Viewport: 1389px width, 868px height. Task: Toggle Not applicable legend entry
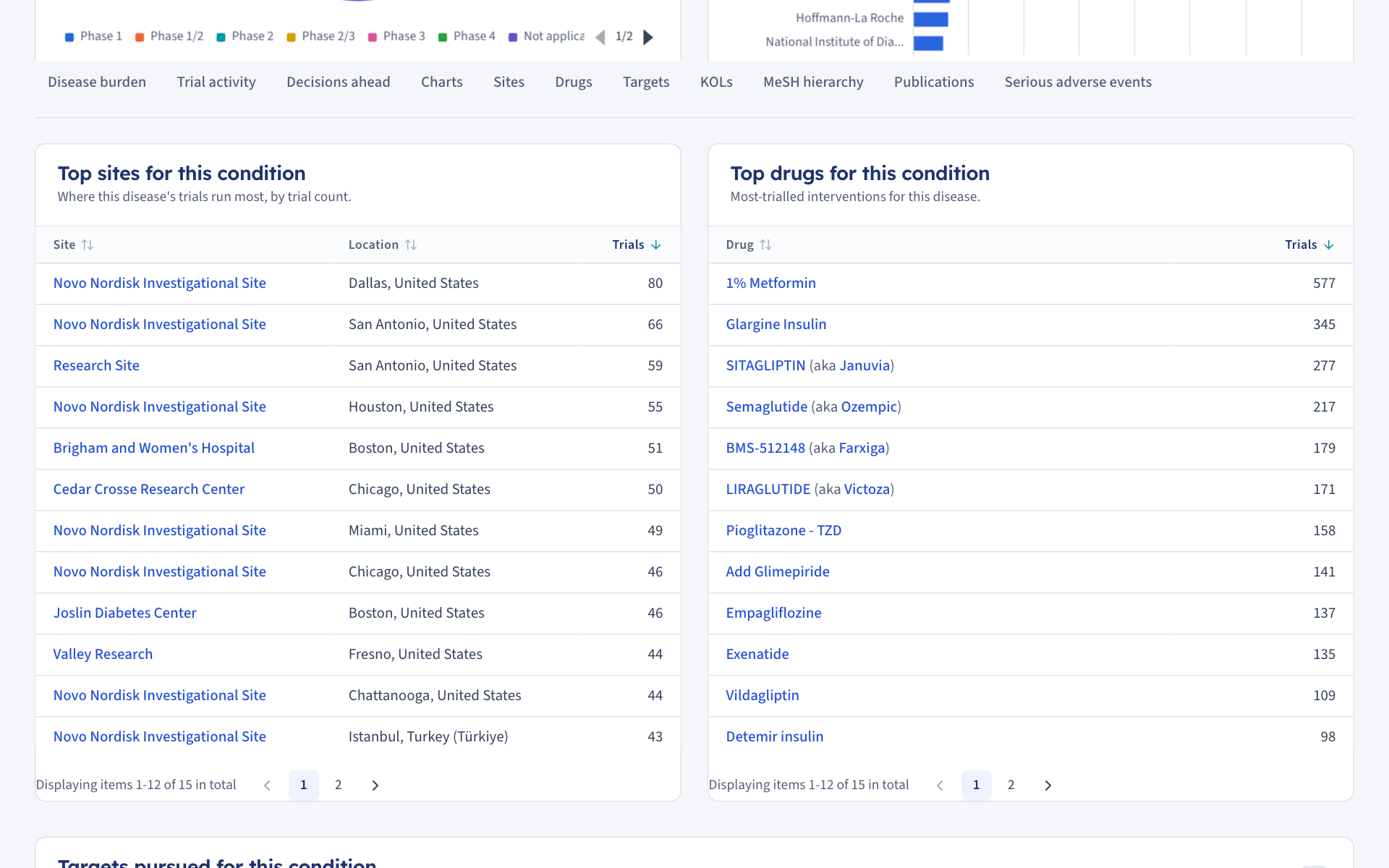coord(546,36)
